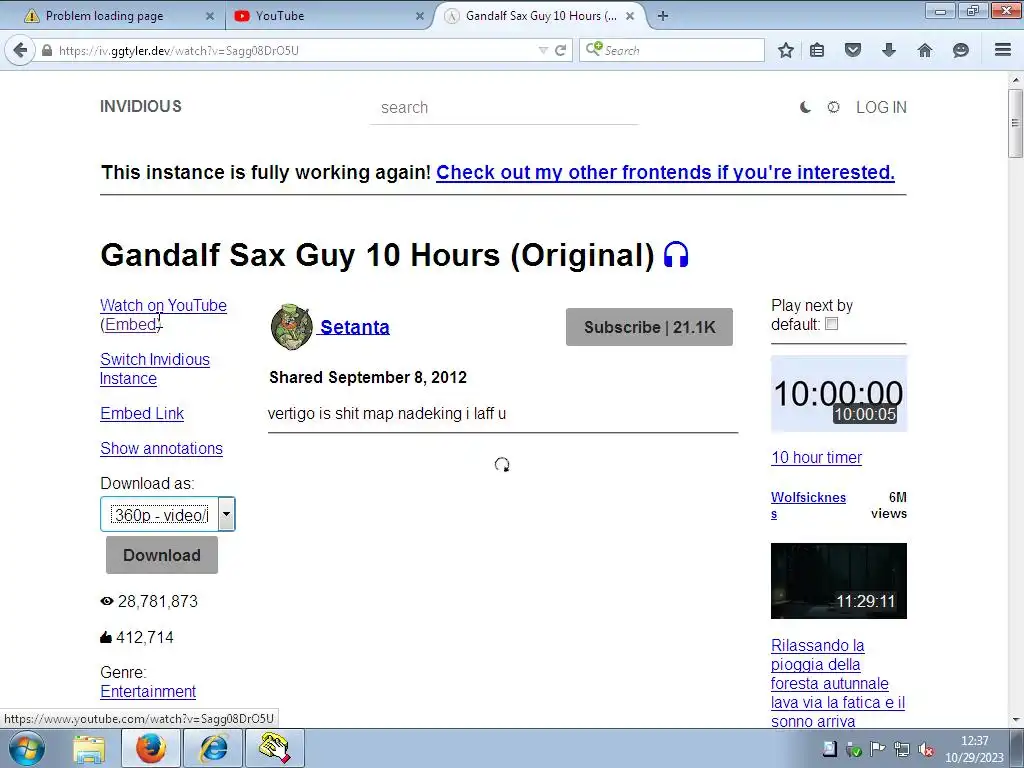1024x768 pixels.
Task: Open Switch Invidious Instance link
Action: click(155, 369)
